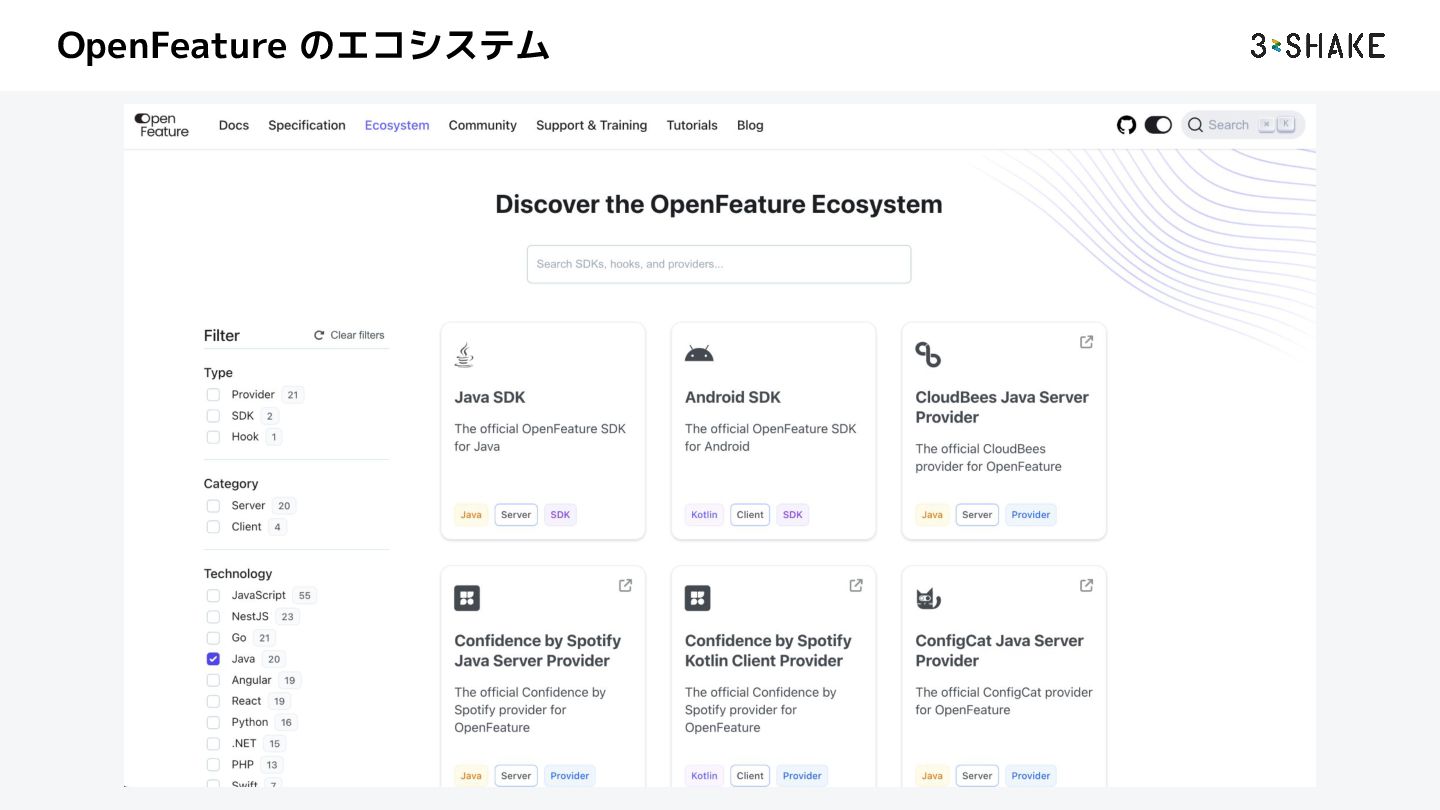Click the Client tag on Android SDK card
The image size is (1440, 810).
[x=750, y=515]
